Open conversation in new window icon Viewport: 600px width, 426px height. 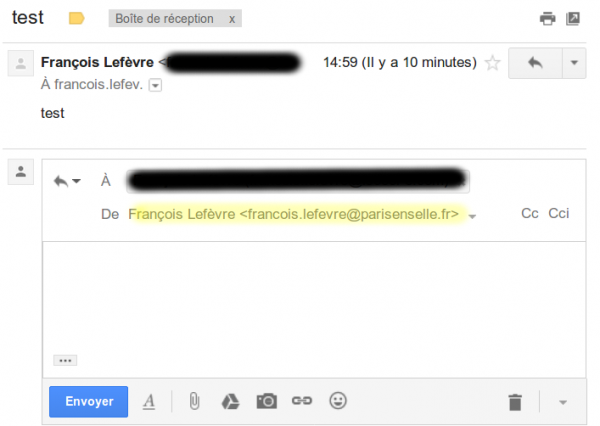pyautogui.click(x=573, y=18)
